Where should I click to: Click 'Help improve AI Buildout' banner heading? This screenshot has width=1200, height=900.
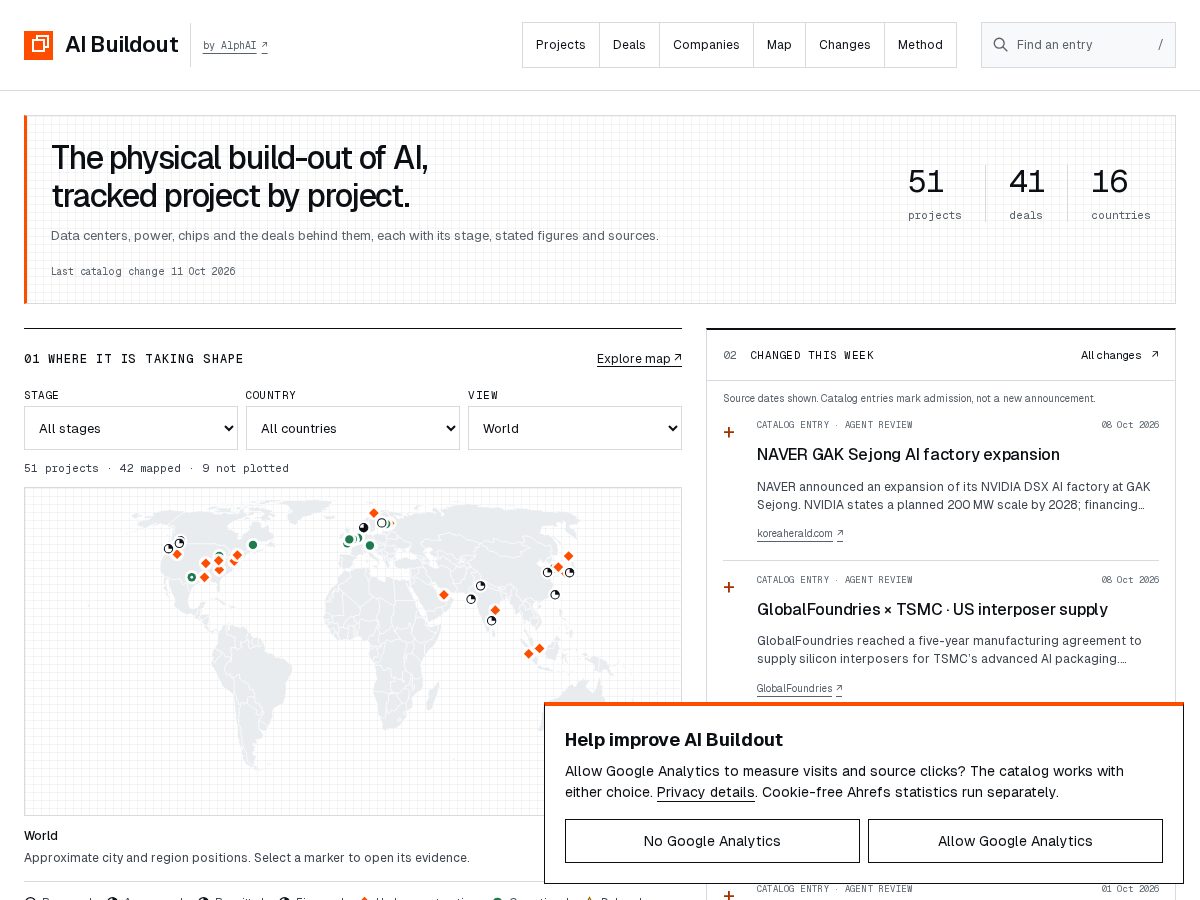click(674, 740)
